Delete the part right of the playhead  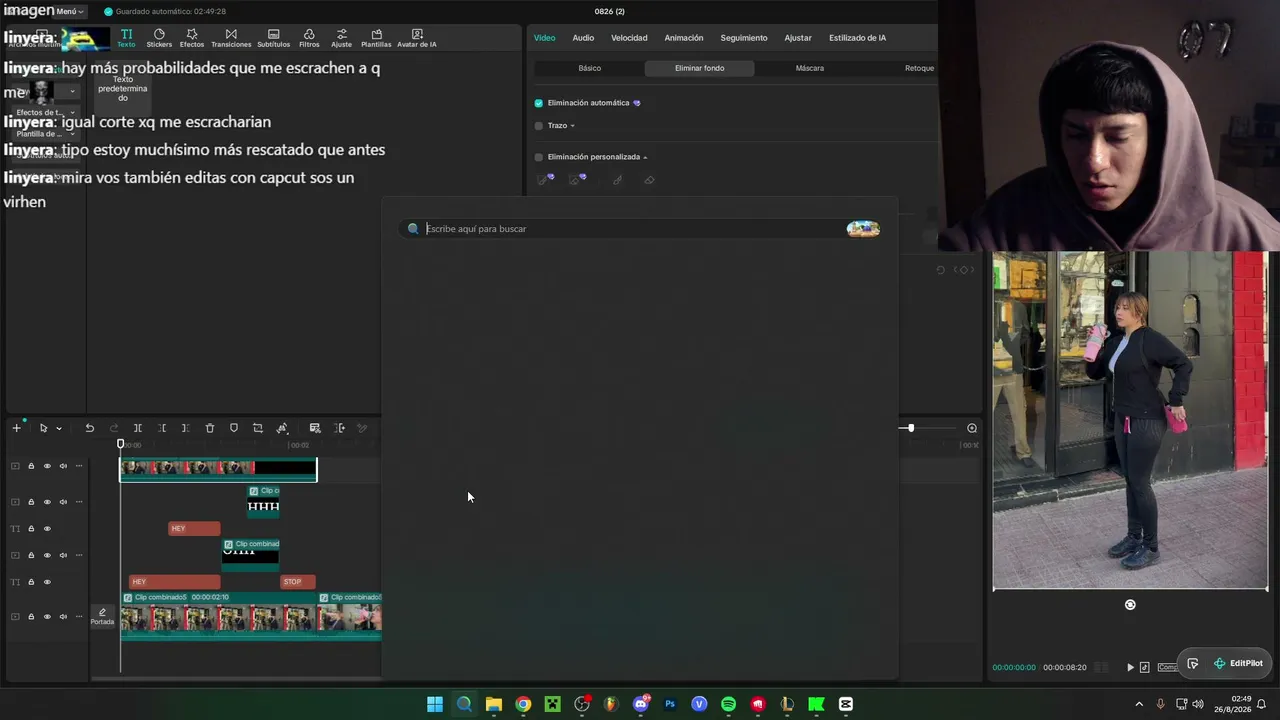click(x=185, y=428)
